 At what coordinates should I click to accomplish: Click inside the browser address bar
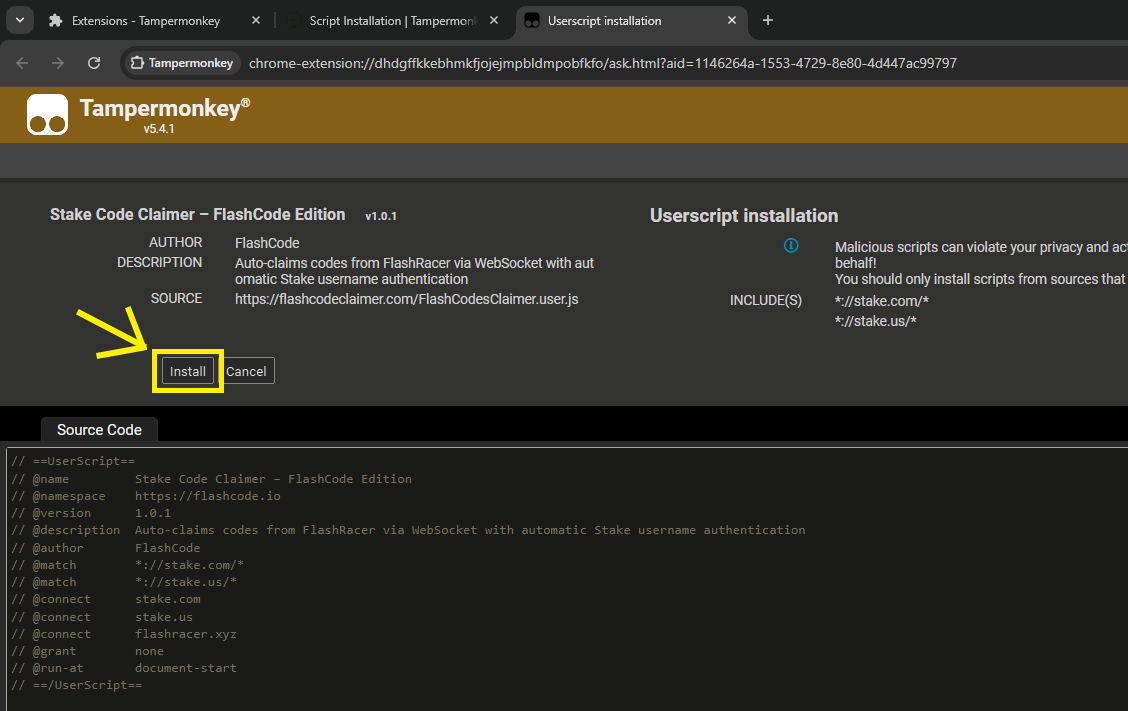[600, 62]
